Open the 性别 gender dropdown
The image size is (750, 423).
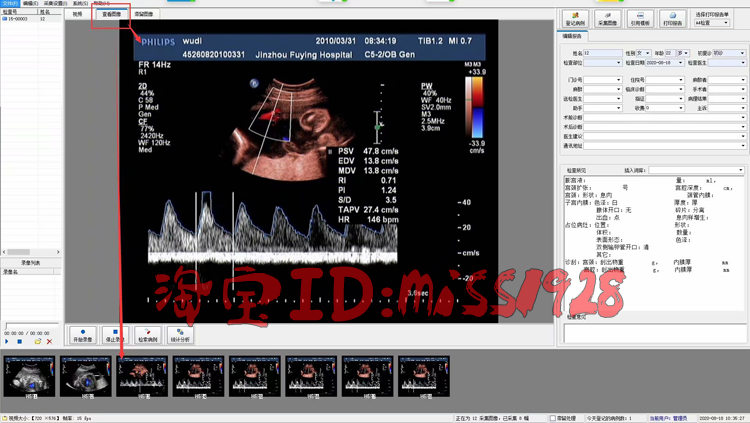(x=648, y=53)
